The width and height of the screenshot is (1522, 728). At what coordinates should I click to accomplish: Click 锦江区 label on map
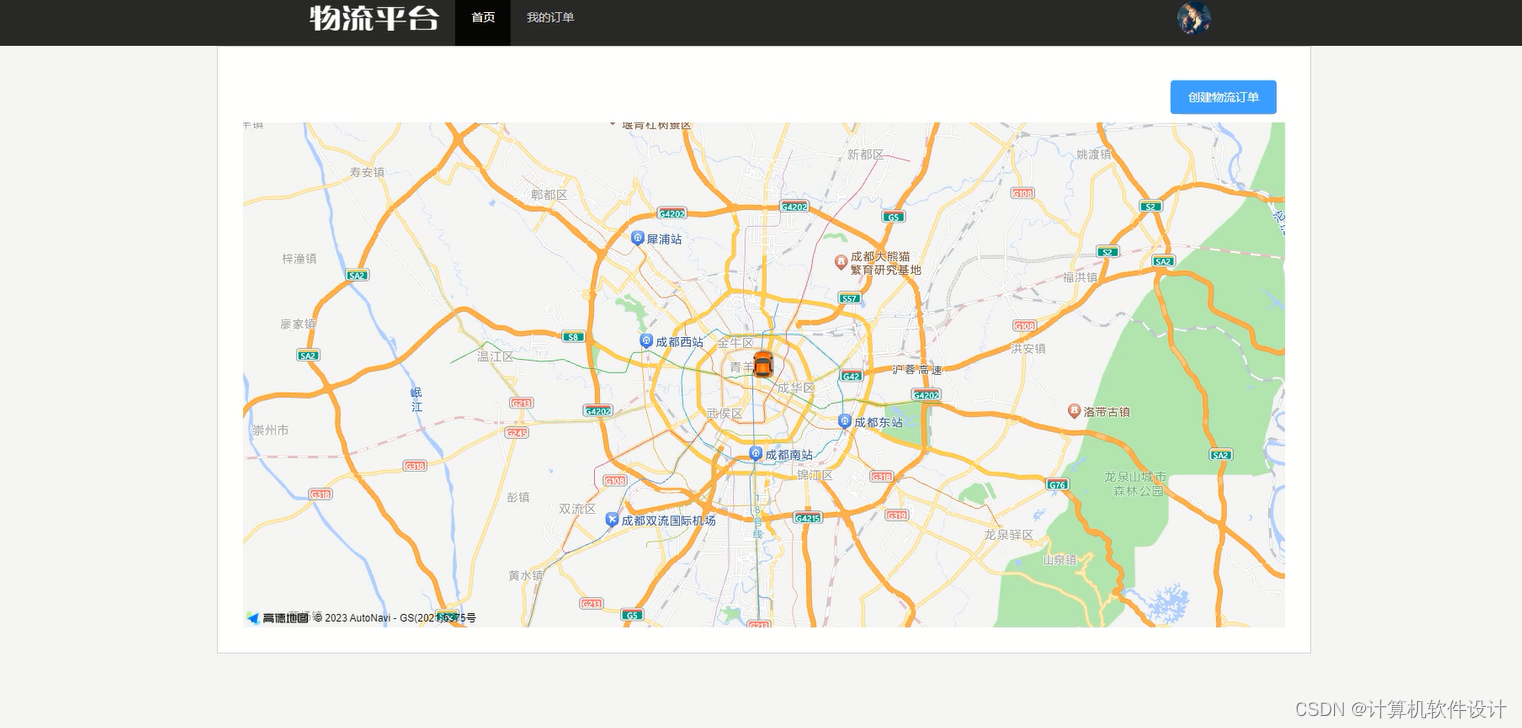814,476
